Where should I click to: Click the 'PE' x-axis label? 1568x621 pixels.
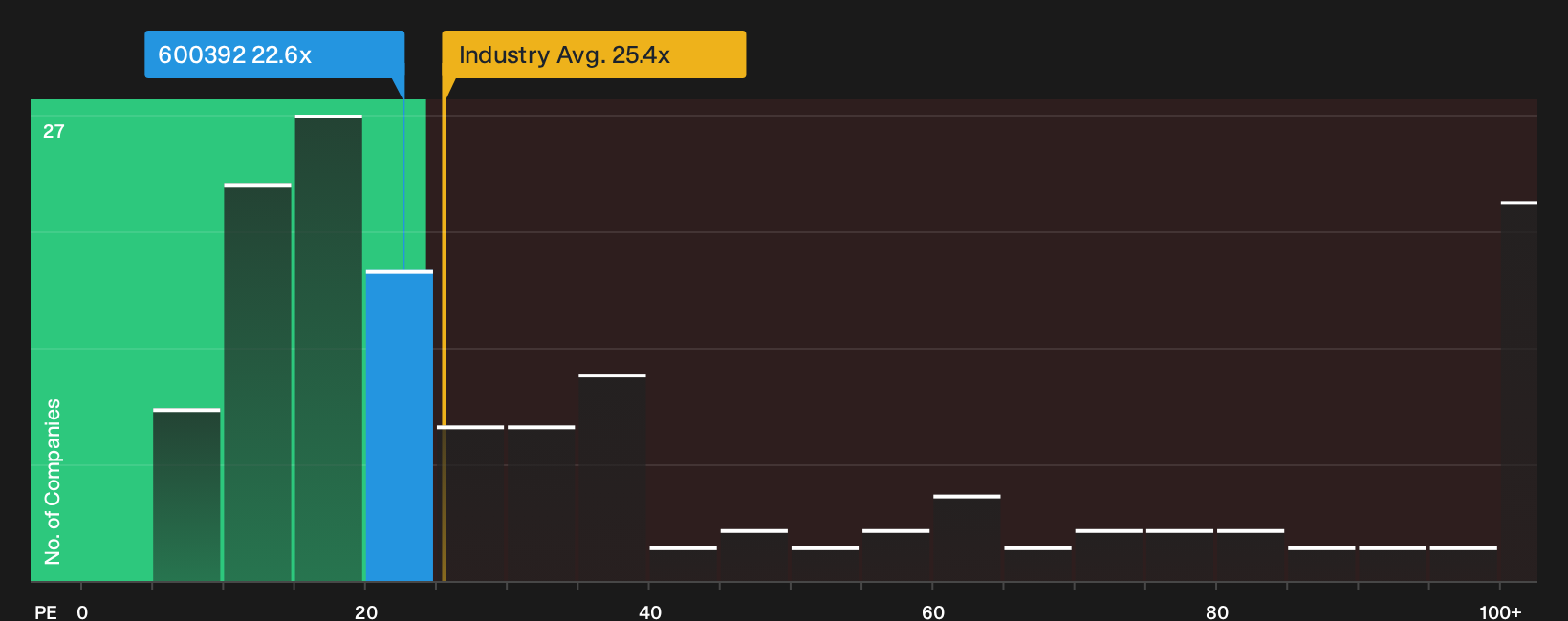pos(46,612)
